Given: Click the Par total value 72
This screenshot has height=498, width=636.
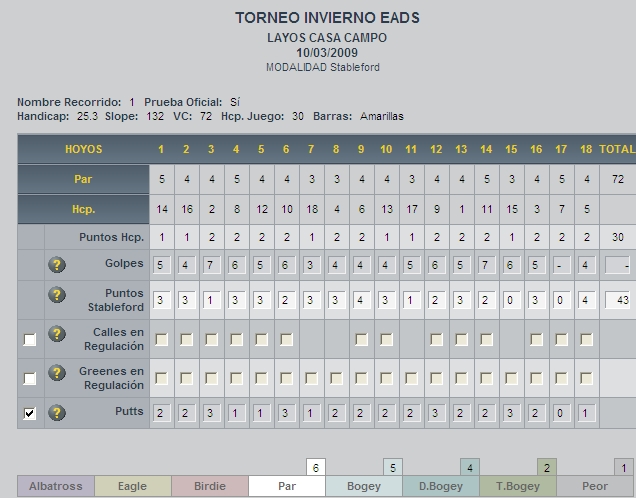Looking at the screenshot, I should 618,179.
